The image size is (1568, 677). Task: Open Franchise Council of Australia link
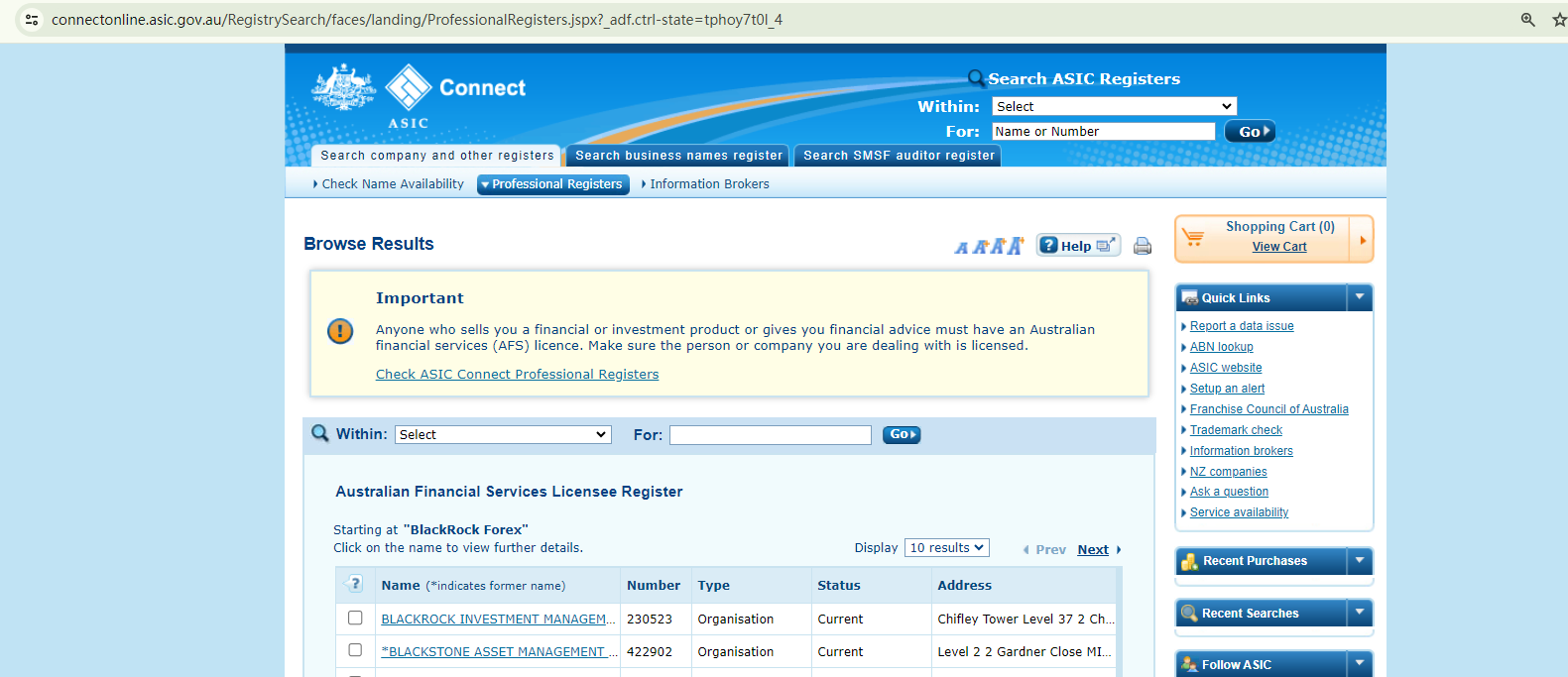[x=1269, y=409]
